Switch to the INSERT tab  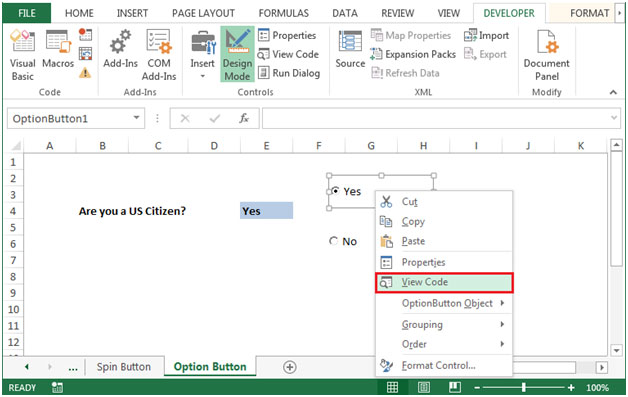coord(132,13)
